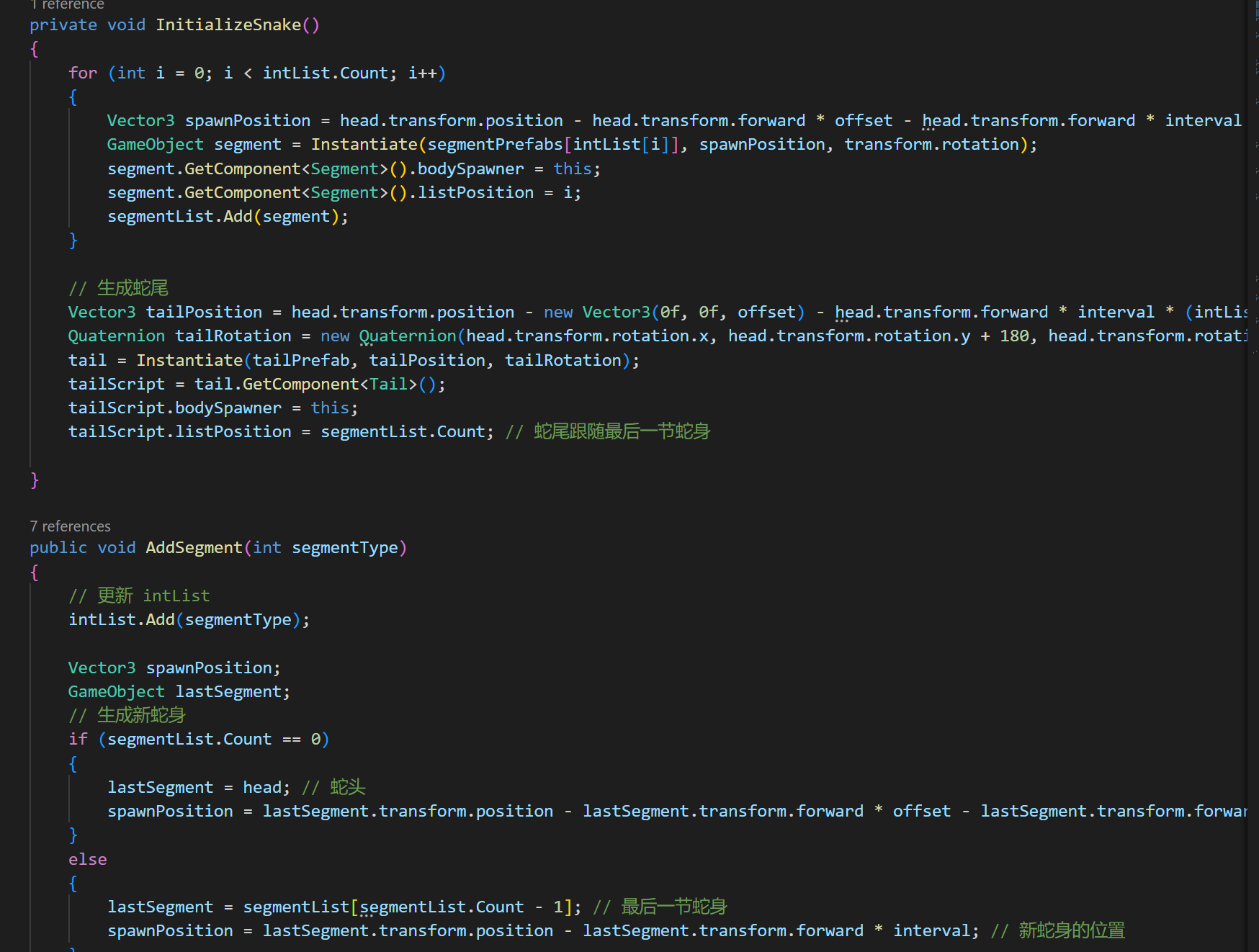Click the AddSegment method name
The height and width of the screenshot is (952, 1259).
tap(194, 547)
